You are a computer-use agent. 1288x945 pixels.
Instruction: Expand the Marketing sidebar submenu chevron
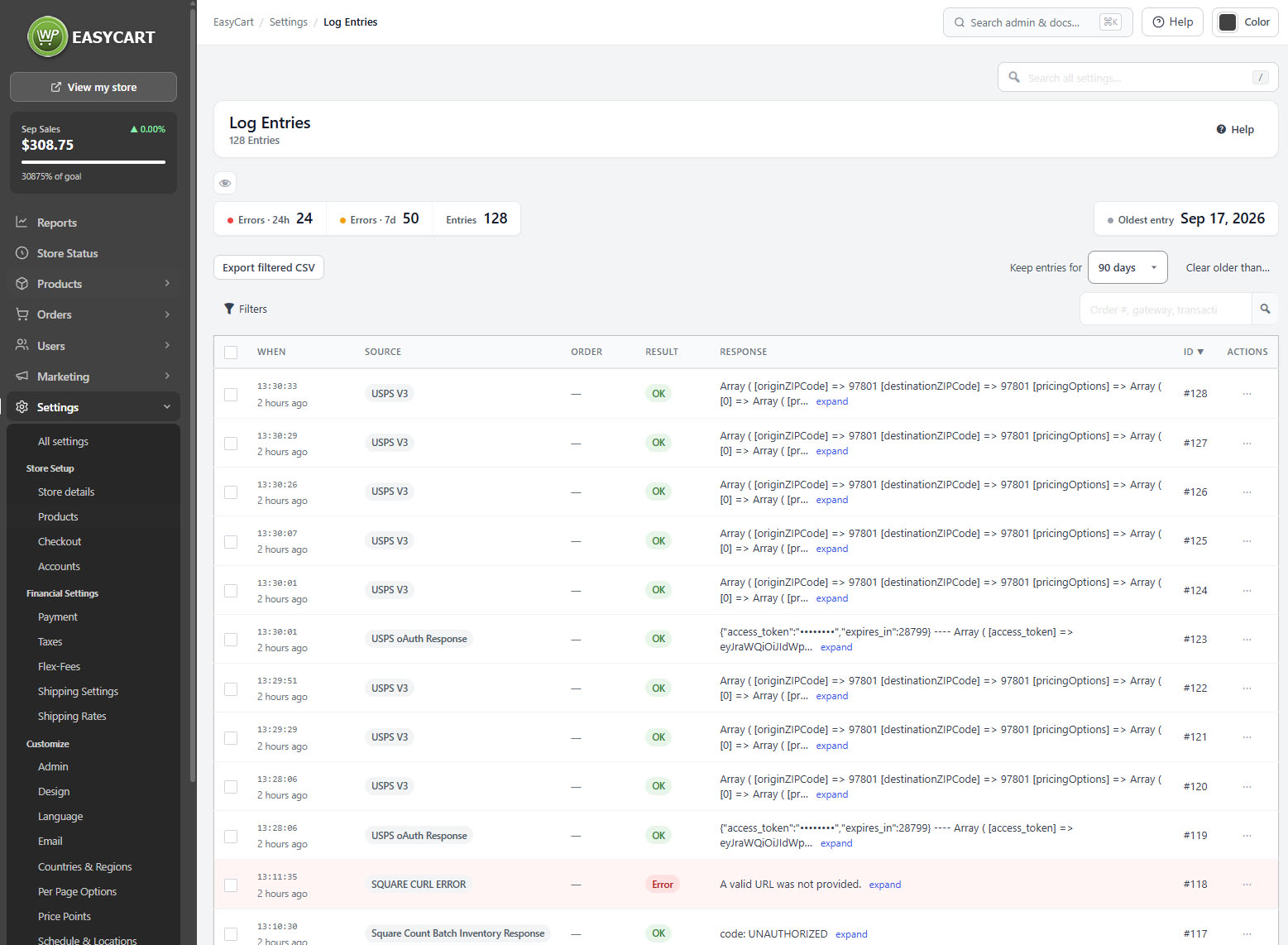167,376
